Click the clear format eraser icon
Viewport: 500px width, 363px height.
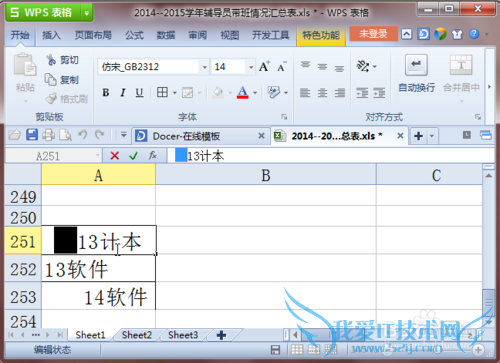click(274, 92)
